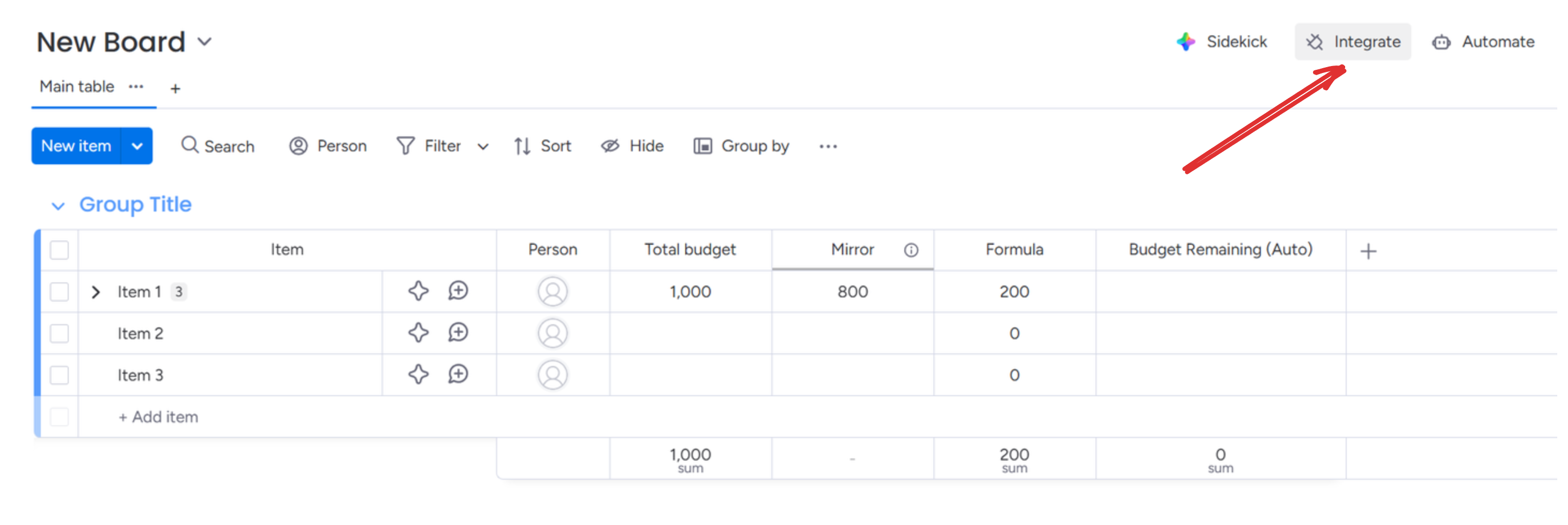Click the AI sparkle icon on Item 2
Viewport: 1568px width, 525px height.
coord(418,333)
